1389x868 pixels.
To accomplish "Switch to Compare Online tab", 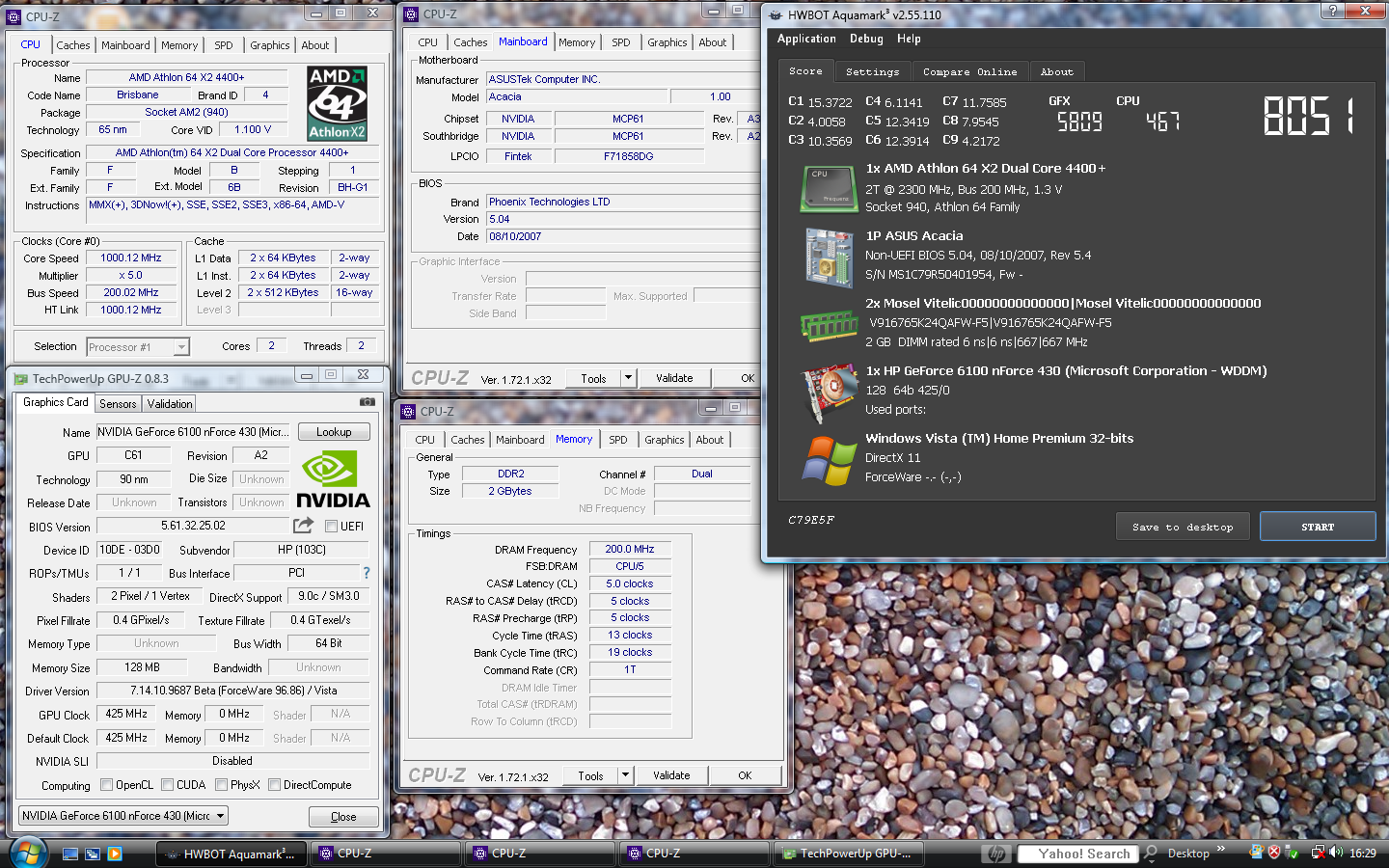I will [969, 72].
